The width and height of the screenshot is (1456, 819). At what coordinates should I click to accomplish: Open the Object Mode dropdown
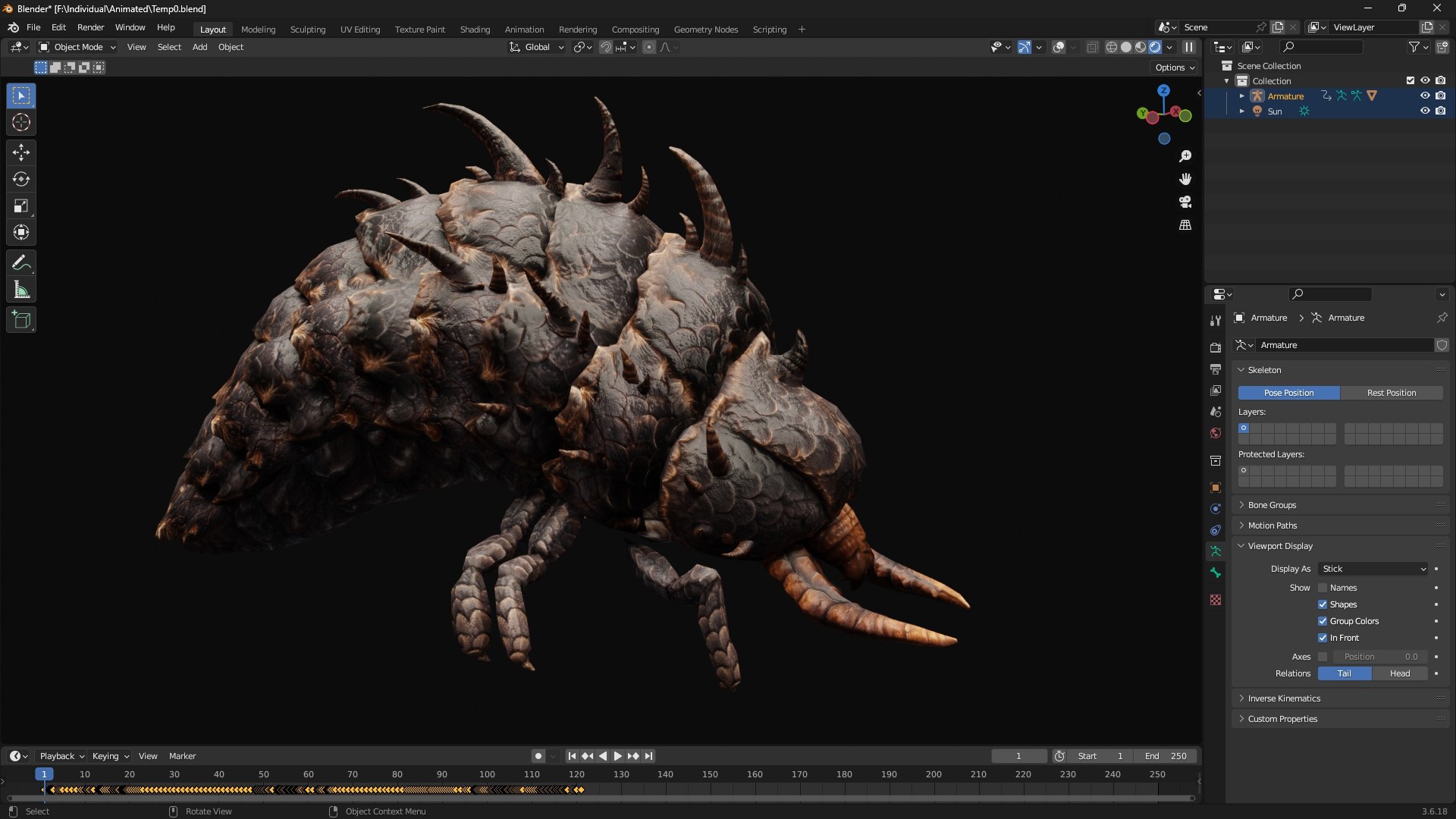[78, 47]
